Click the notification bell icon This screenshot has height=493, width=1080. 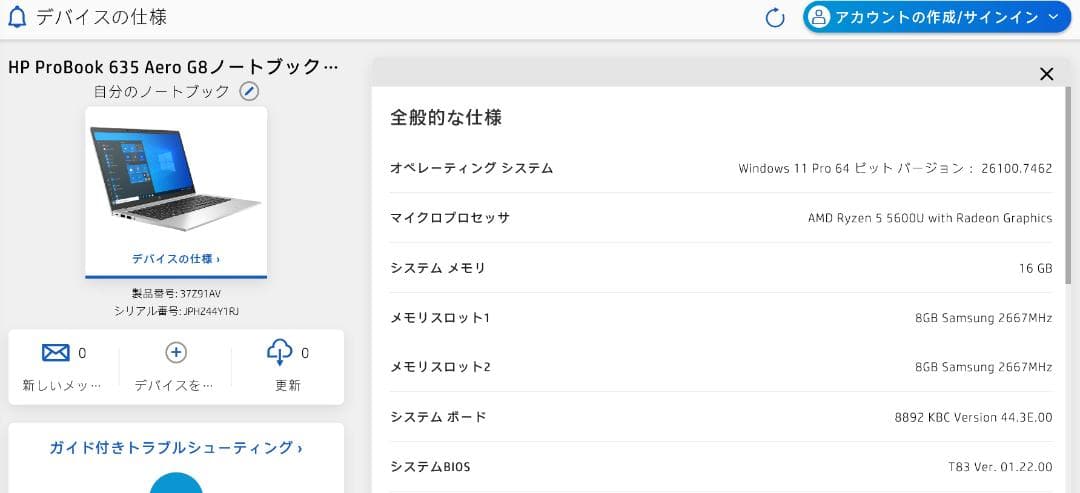click(17, 17)
